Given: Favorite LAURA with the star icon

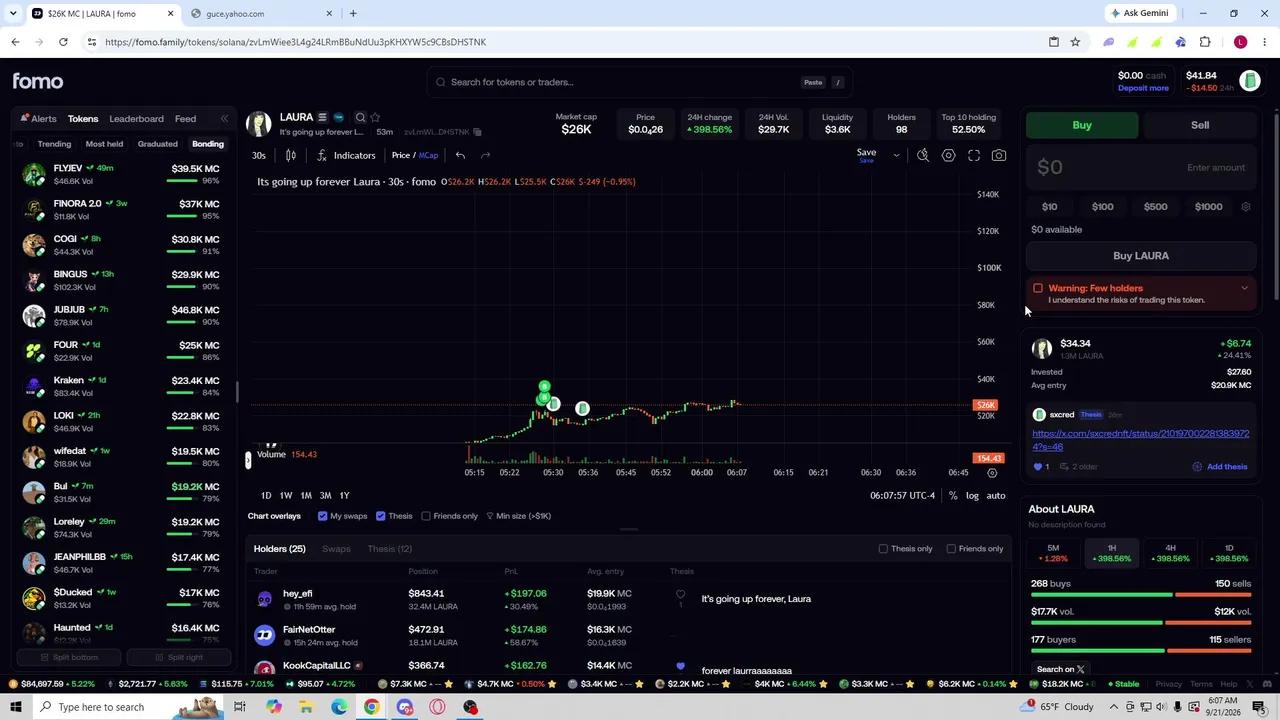Looking at the screenshot, I should pos(375,117).
